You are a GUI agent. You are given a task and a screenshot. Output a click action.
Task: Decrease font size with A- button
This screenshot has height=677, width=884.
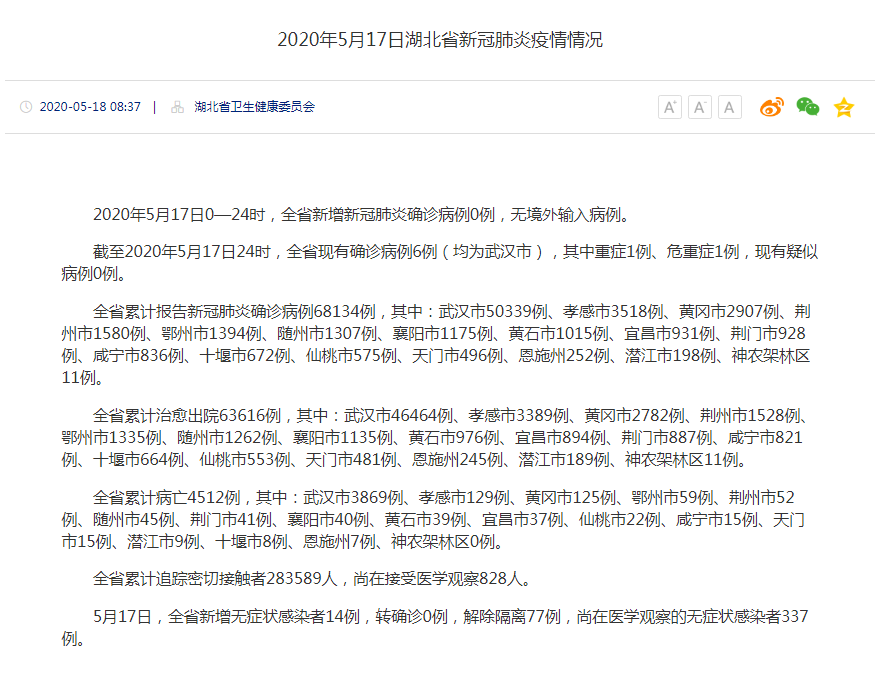click(700, 107)
